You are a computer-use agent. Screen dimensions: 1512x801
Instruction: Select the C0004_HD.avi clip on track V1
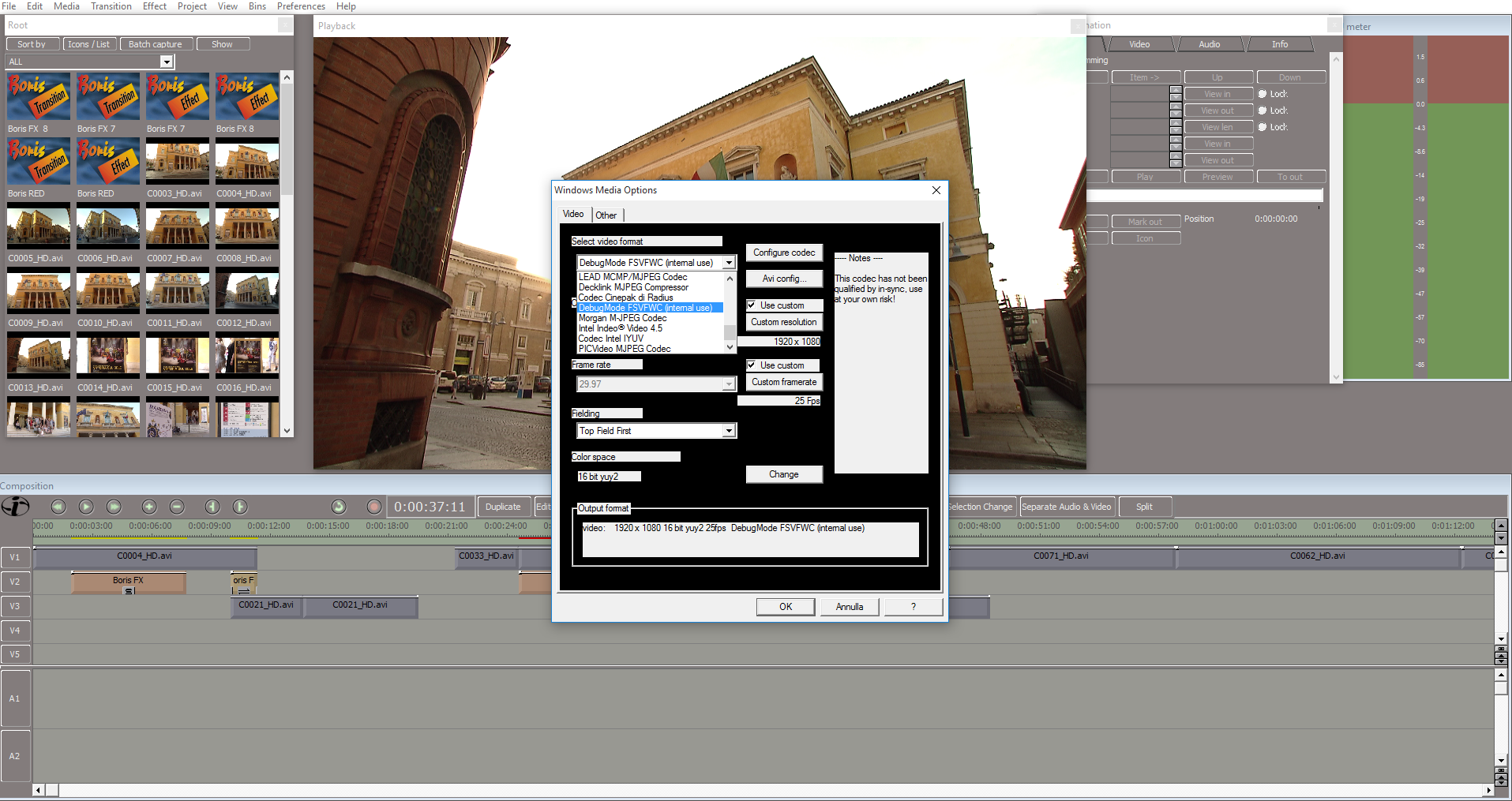tap(144, 556)
